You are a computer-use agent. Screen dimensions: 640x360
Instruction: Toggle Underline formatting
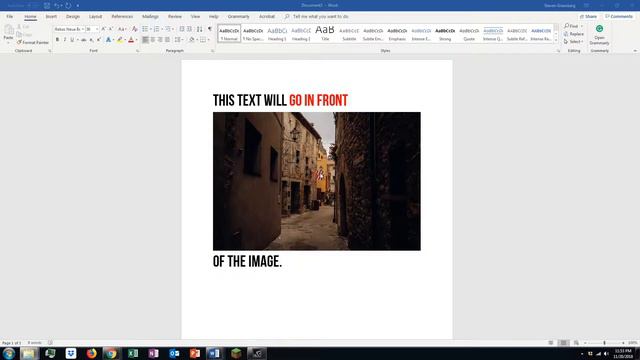click(x=72, y=40)
